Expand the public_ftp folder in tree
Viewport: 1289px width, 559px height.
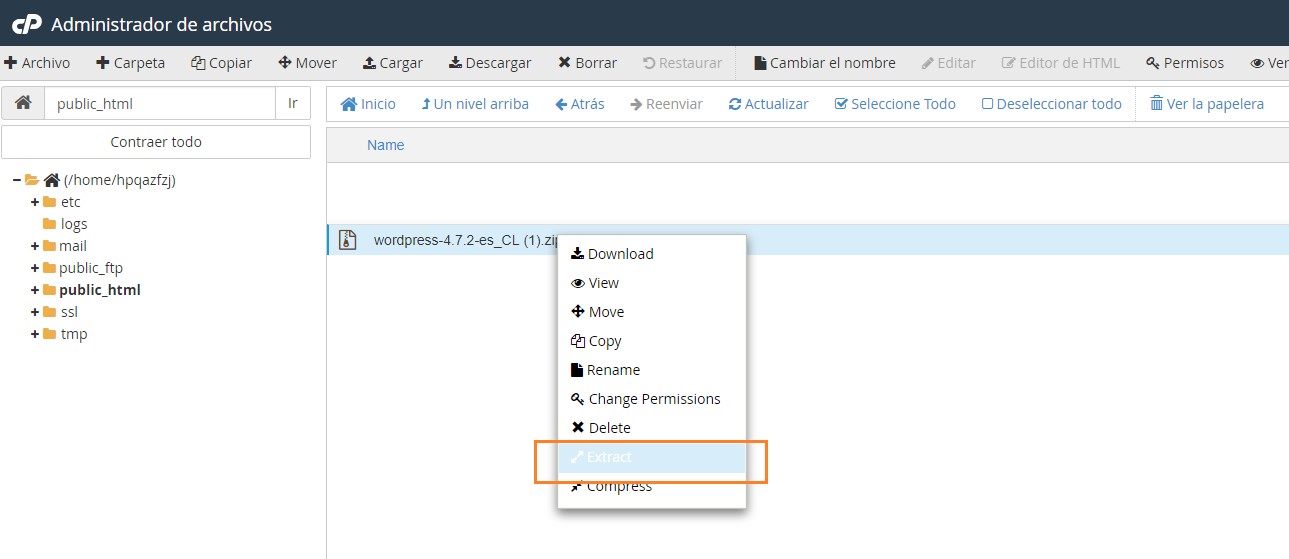[35, 268]
